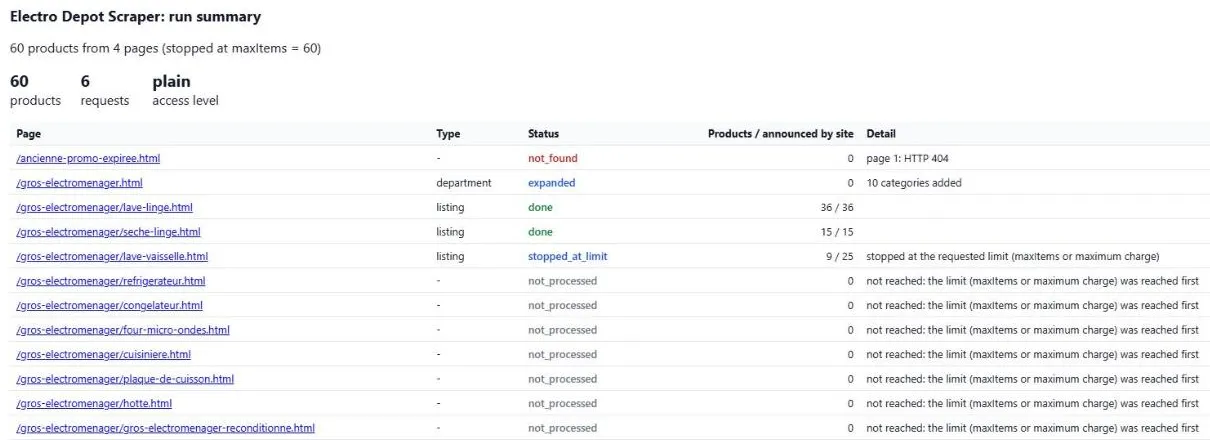Screen dimensions: 1210x440
Task: Click the "9 / 25" products count
Action: (x=840, y=256)
